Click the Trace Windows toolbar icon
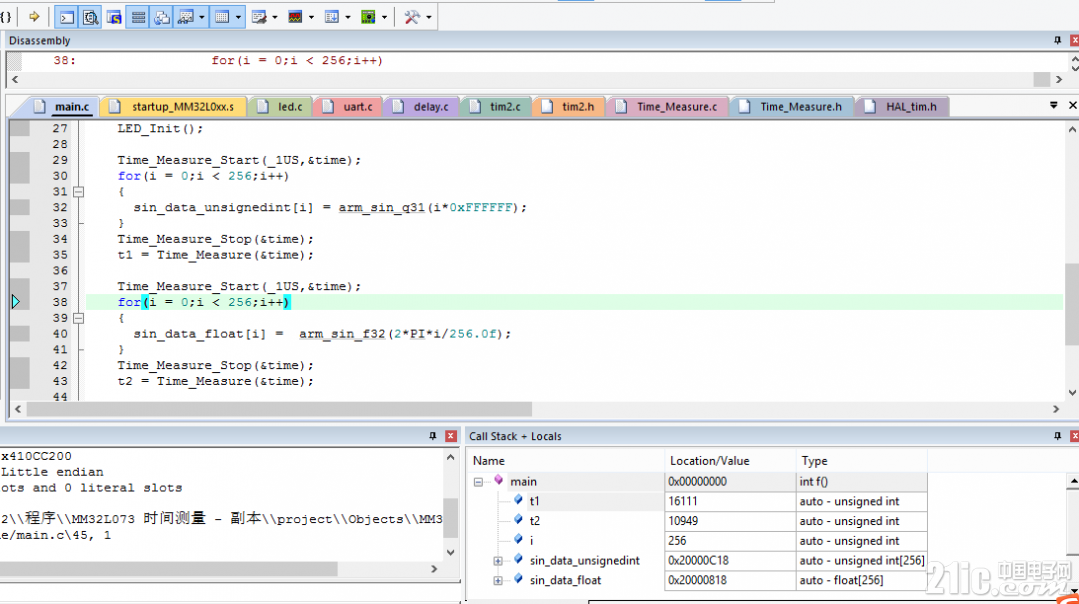The image size is (1079, 604). tap(332, 17)
